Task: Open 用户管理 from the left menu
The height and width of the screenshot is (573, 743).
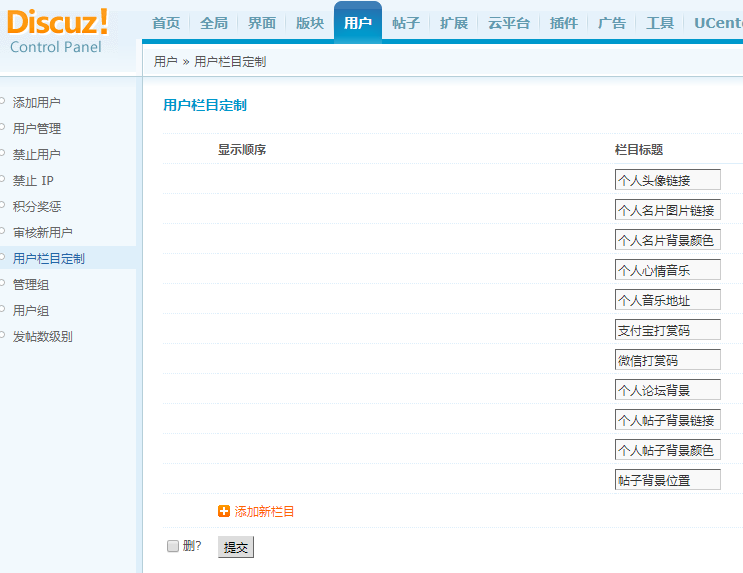Action: tap(37, 128)
